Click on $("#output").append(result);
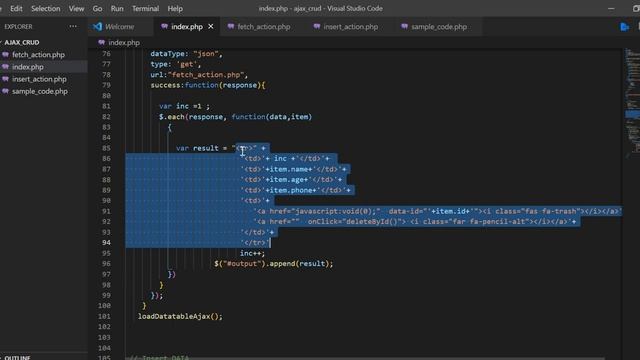Viewport: 640px width, 360px height. 273,264
